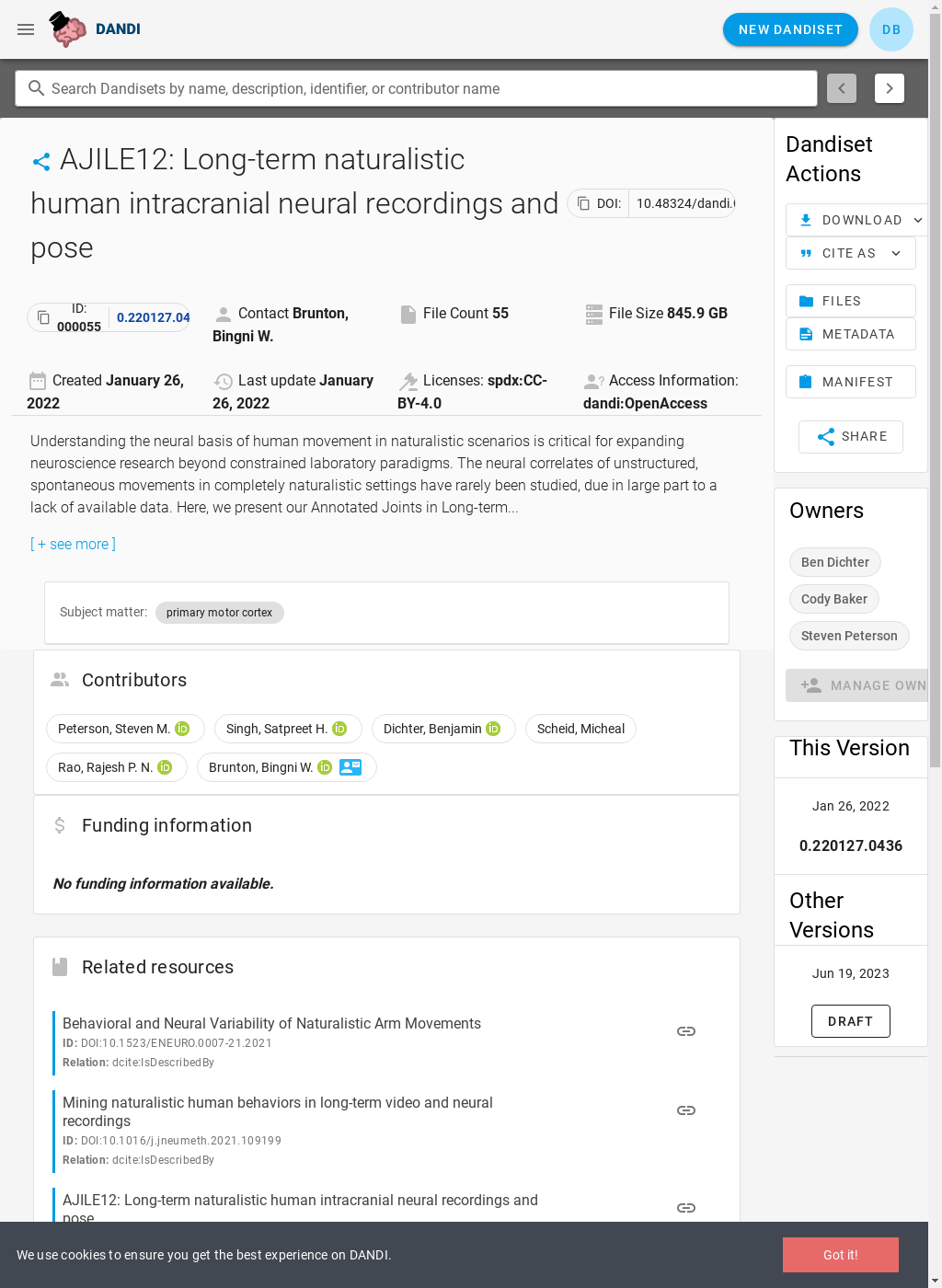
Task: Click the link icon for Behavioral and Neural Variability
Action: click(x=686, y=1031)
